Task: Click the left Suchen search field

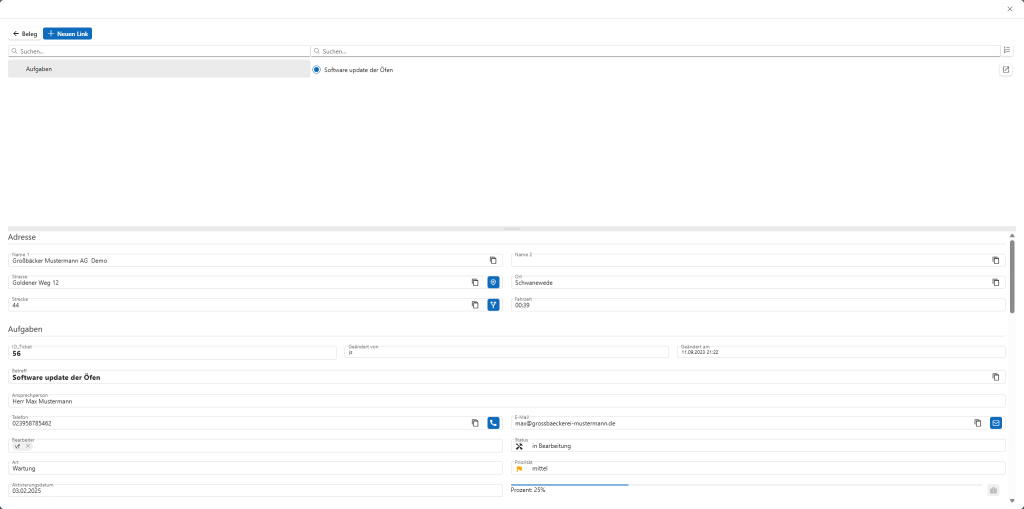Action: [x=160, y=50]
